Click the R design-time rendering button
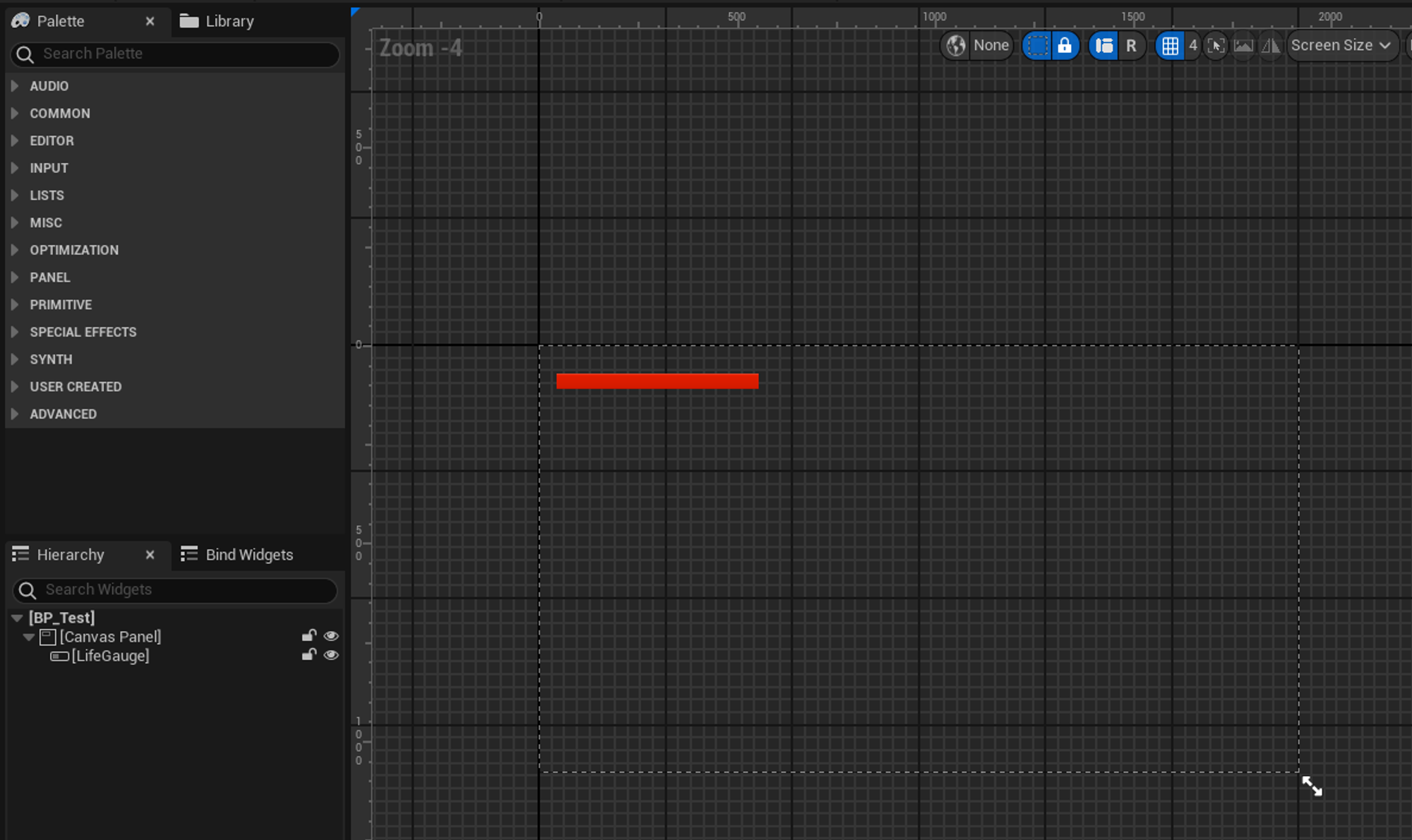The height and width of the screenshot is (840, 1412). [x=1131, y=46]
